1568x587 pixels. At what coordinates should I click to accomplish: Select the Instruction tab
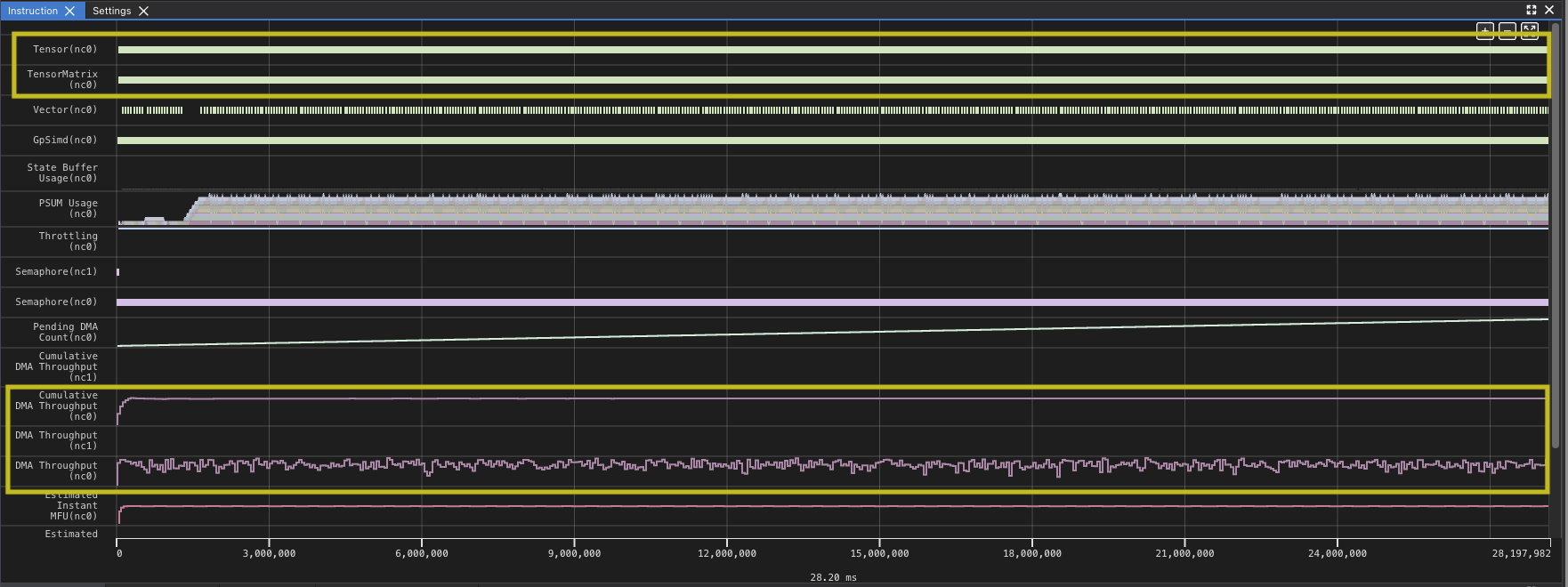click(x=33, y=11)
